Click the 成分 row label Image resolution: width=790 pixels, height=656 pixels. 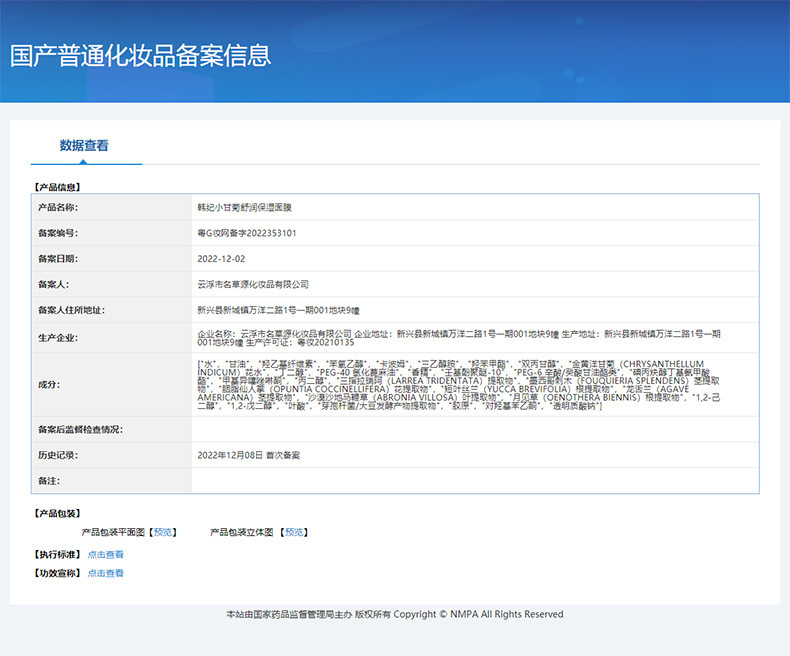coord(49,384)
